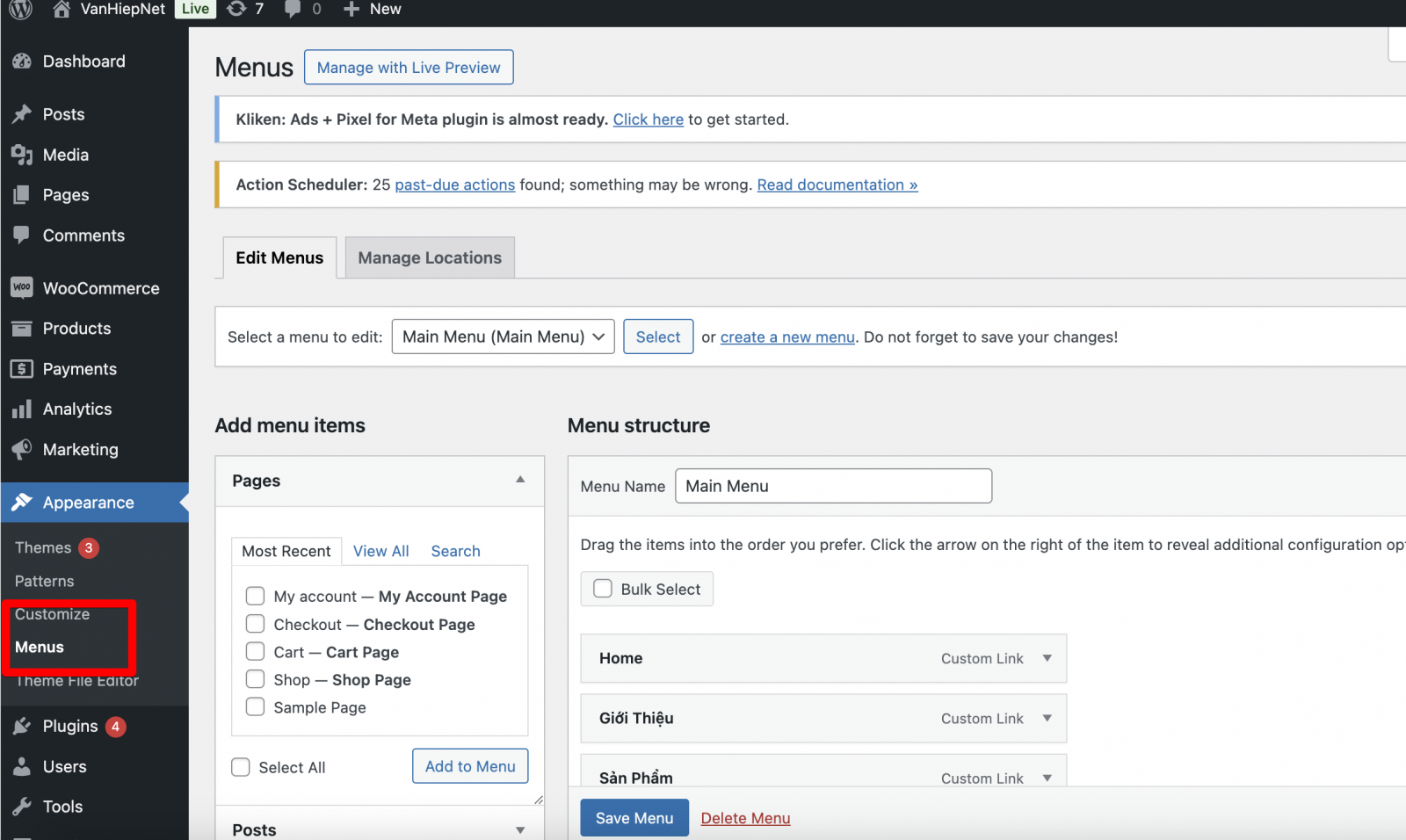Viewport: 1406px width, 840px height.
Task: Tick the Select All checkbox
Action: (x=241, y=767)
